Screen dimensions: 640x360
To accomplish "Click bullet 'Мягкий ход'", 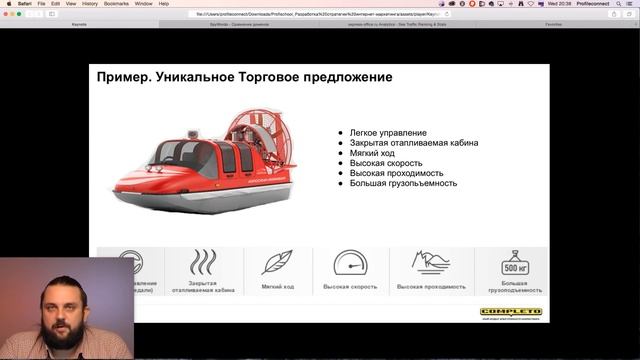I will [372, 153].
